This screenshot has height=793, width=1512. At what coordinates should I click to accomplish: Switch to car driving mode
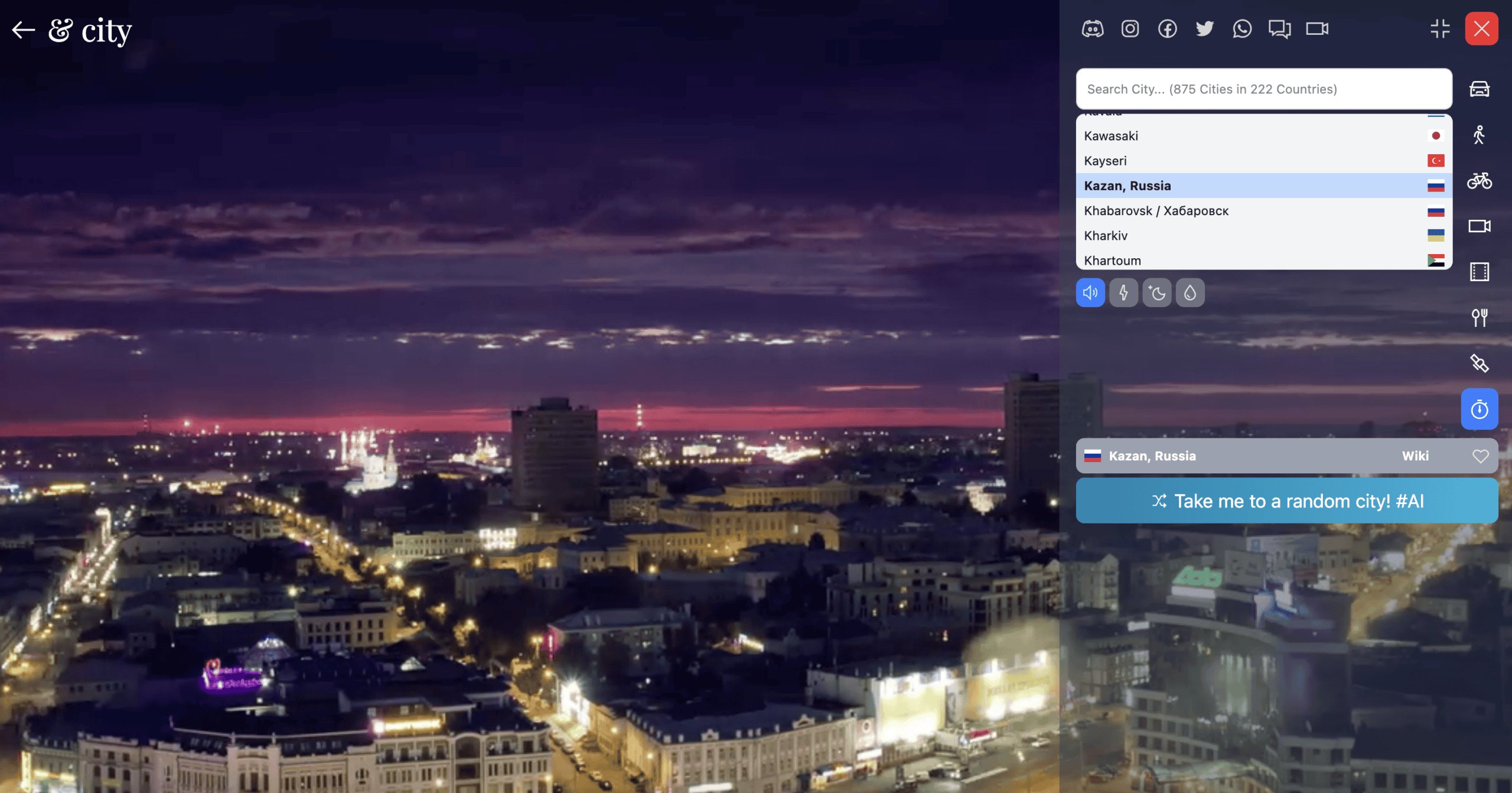[1479, 89]
